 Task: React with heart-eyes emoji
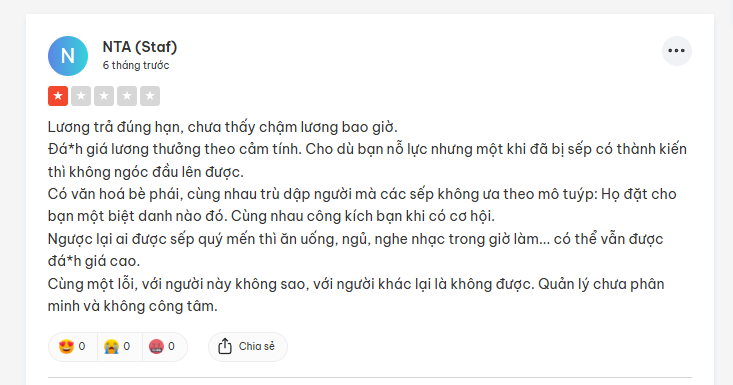(x=66, y=347)
